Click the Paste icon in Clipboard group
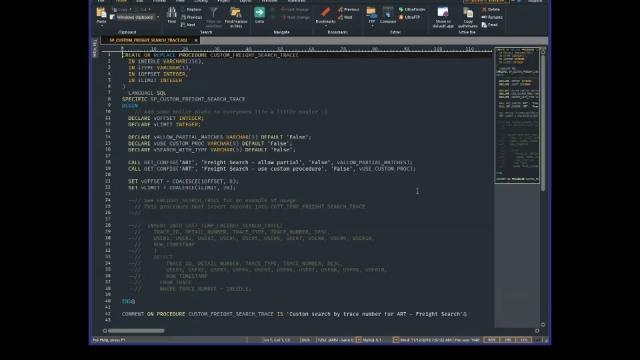The image size is (640, 360). point(101,13)
